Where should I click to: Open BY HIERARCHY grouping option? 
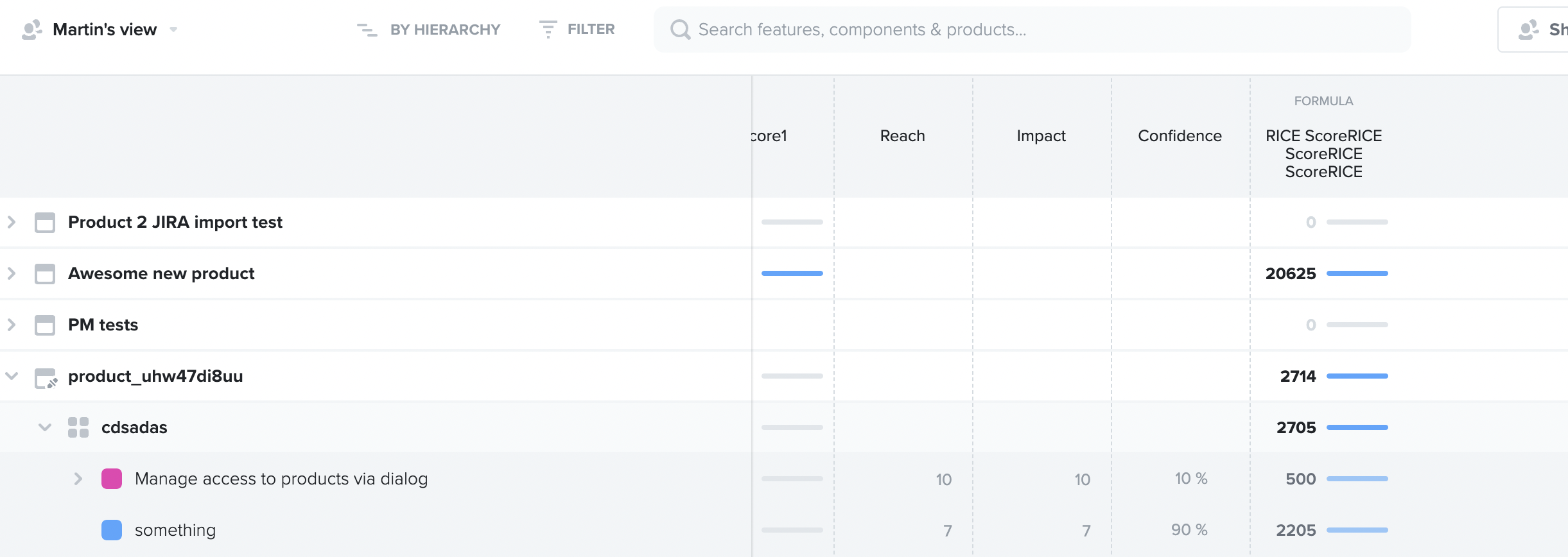445,30
